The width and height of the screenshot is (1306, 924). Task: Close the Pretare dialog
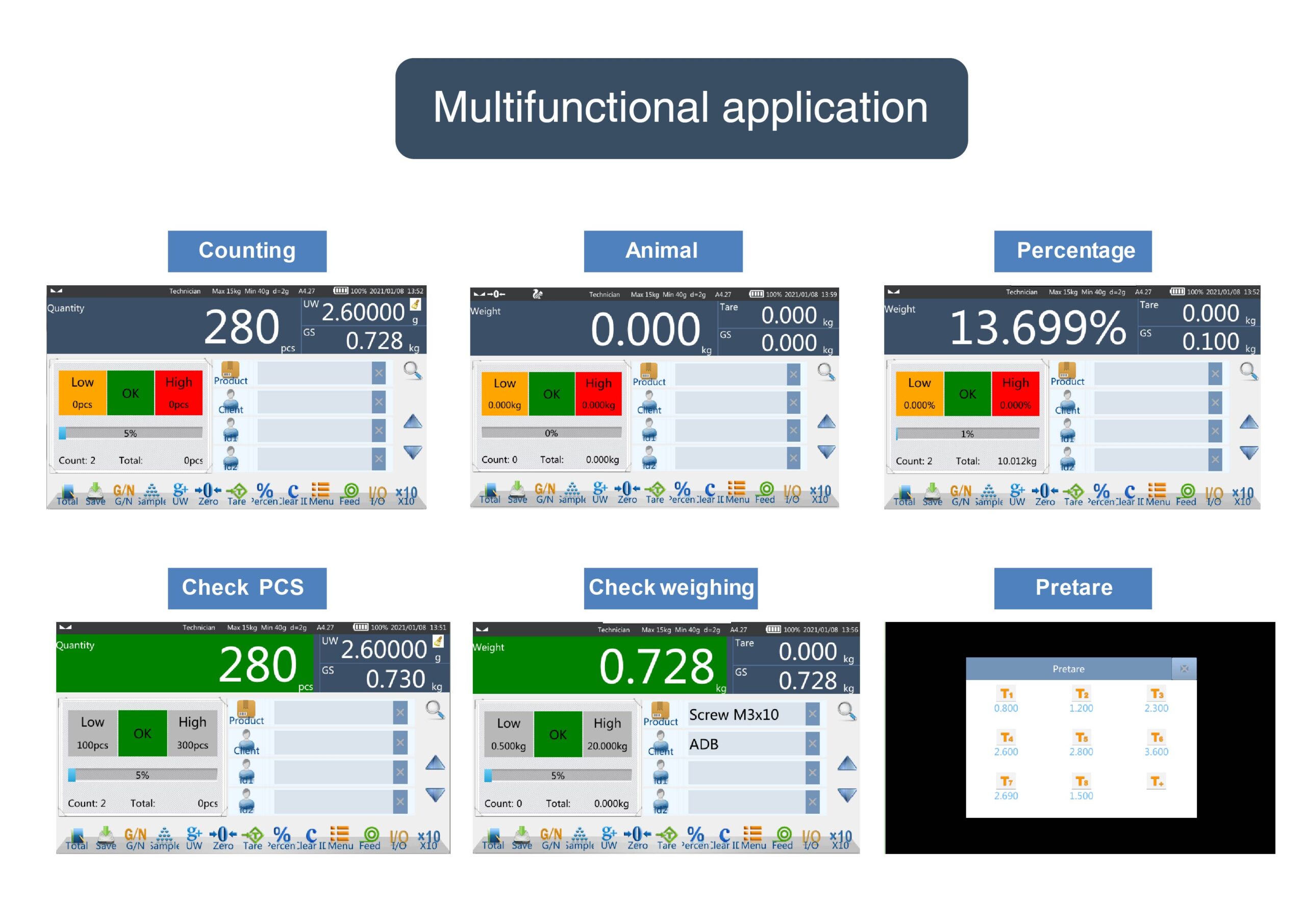click(x=1184, y=668)
